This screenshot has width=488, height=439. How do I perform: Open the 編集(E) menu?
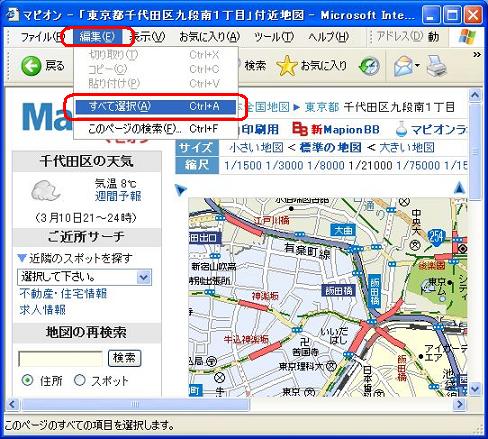coord(97,36)
